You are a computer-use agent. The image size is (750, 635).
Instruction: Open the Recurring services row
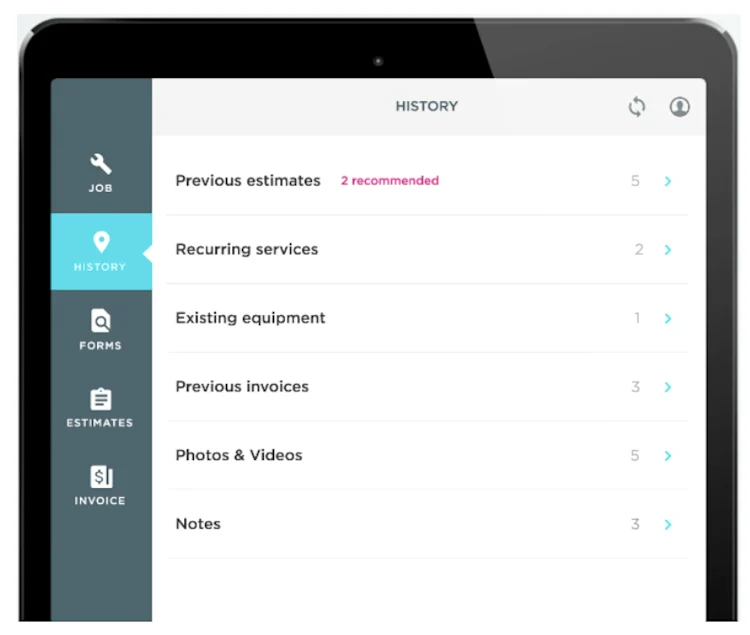[x=427, y=250]
